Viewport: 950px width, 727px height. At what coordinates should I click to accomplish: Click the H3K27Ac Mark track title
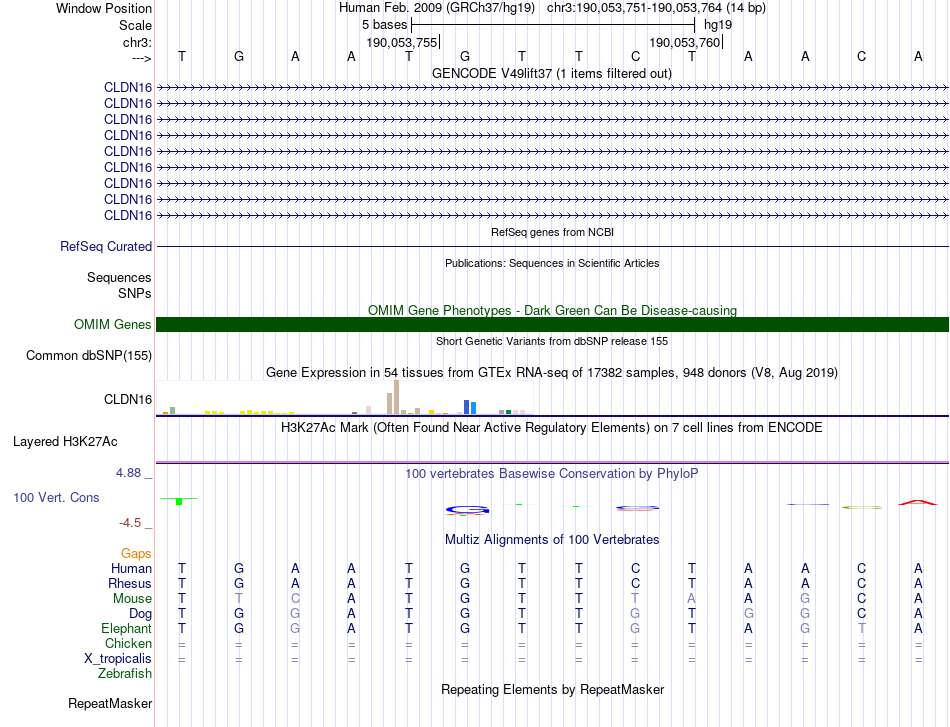coord(551,428)
